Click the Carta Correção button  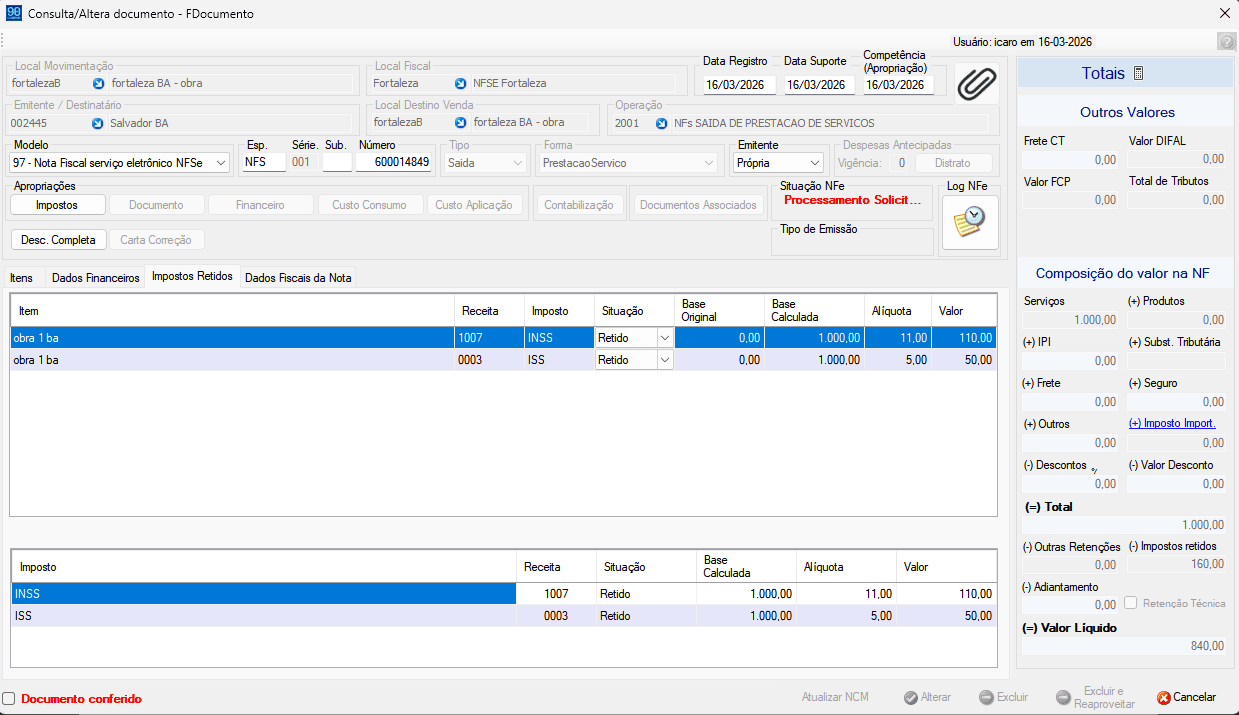tap(156, 240)
